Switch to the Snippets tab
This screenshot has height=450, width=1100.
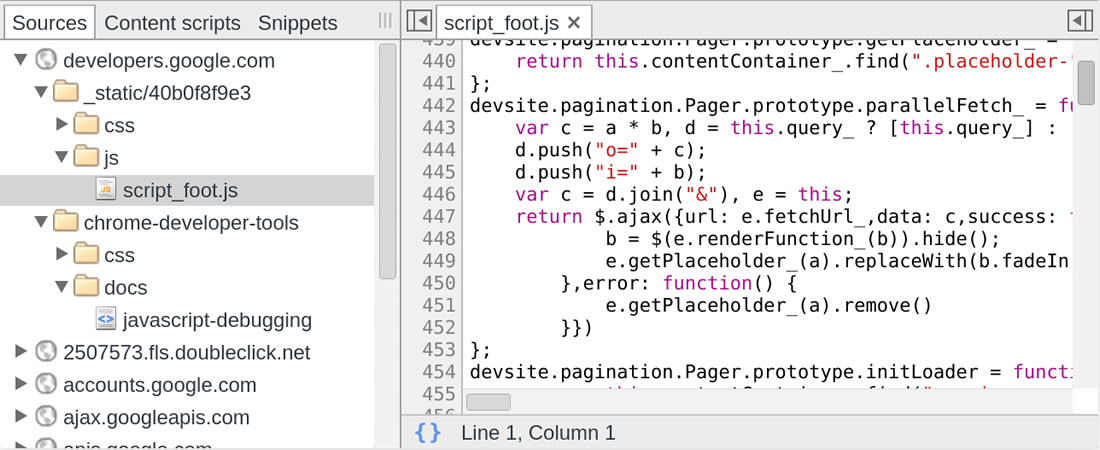coord(297,22)
